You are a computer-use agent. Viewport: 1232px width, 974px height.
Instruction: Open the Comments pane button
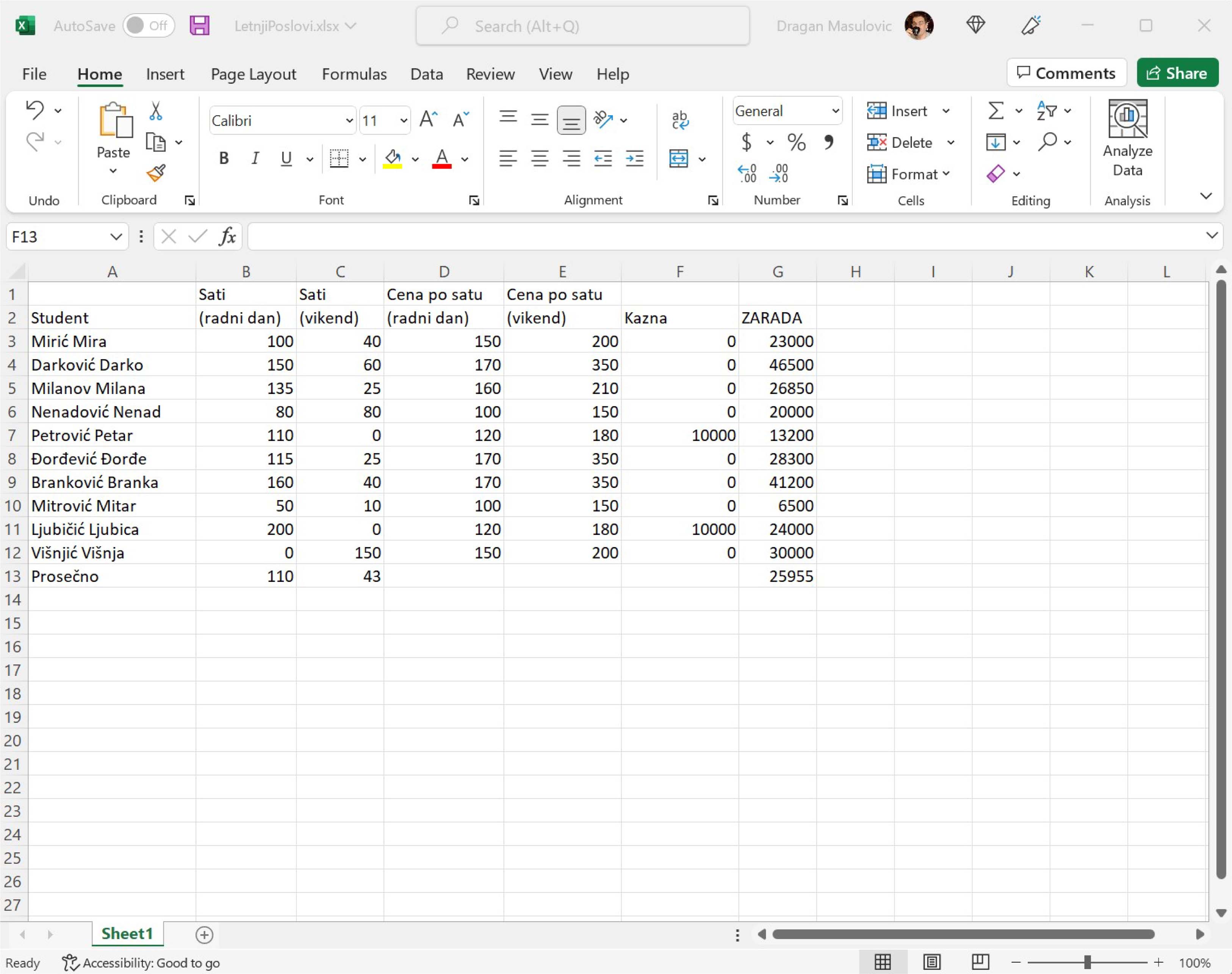click(1066, 73)
